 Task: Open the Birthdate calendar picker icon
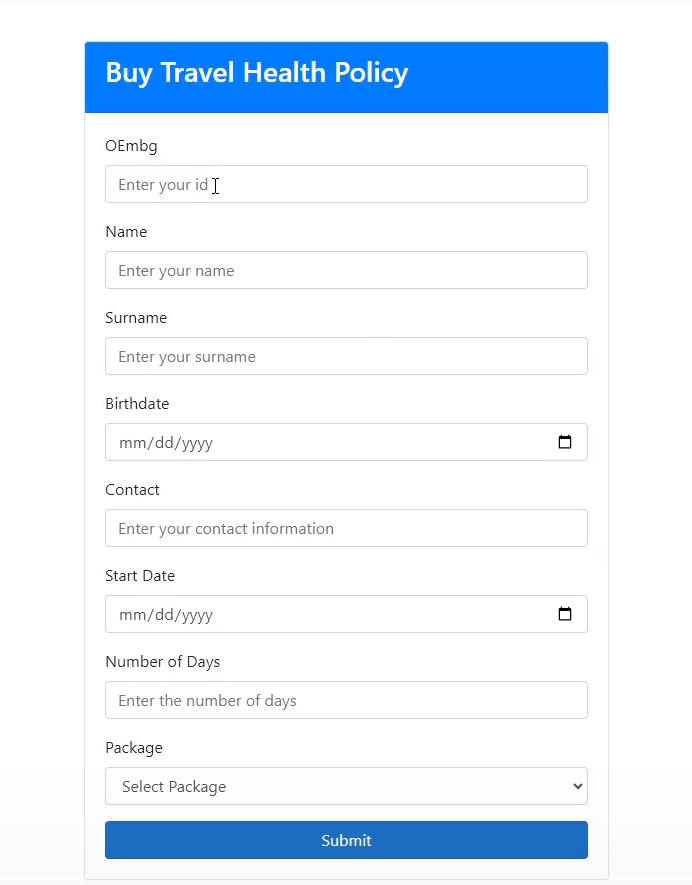click(x=565, y=442)
